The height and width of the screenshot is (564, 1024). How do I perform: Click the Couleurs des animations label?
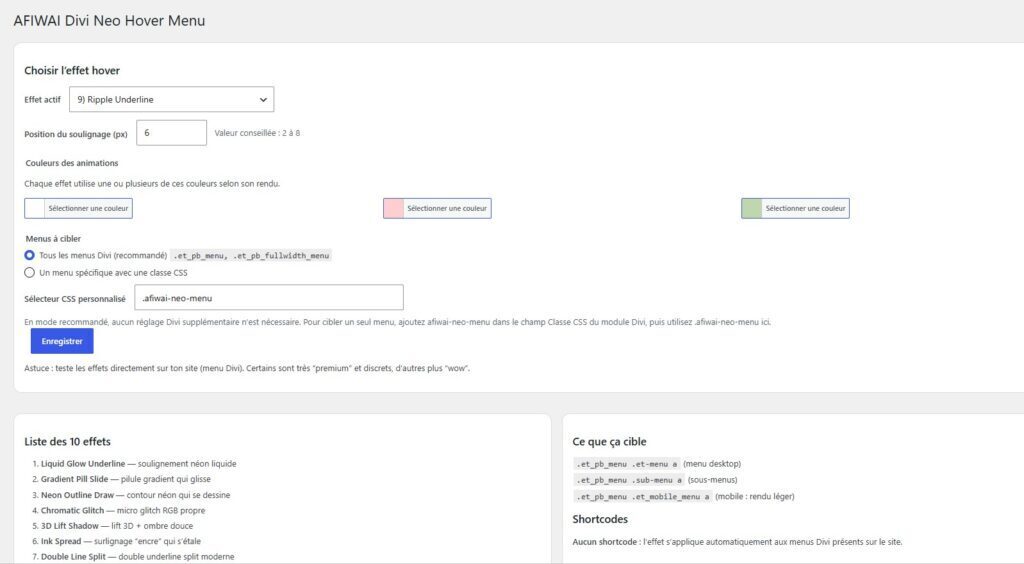click(x=72, y=163)
